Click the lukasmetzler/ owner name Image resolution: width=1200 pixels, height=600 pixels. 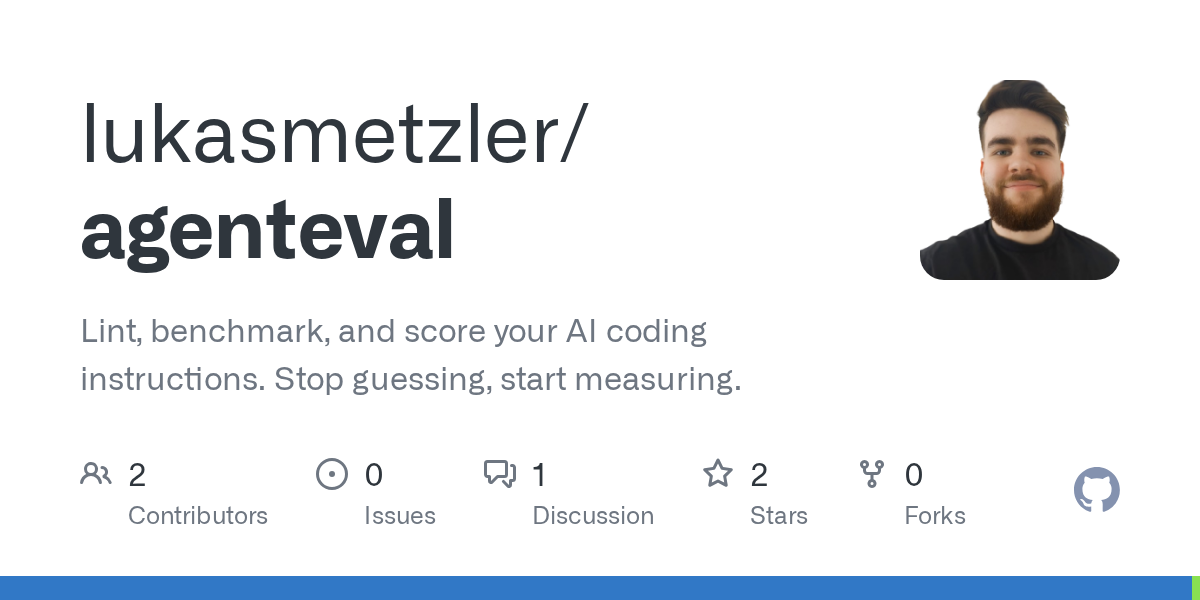(330, 136)
